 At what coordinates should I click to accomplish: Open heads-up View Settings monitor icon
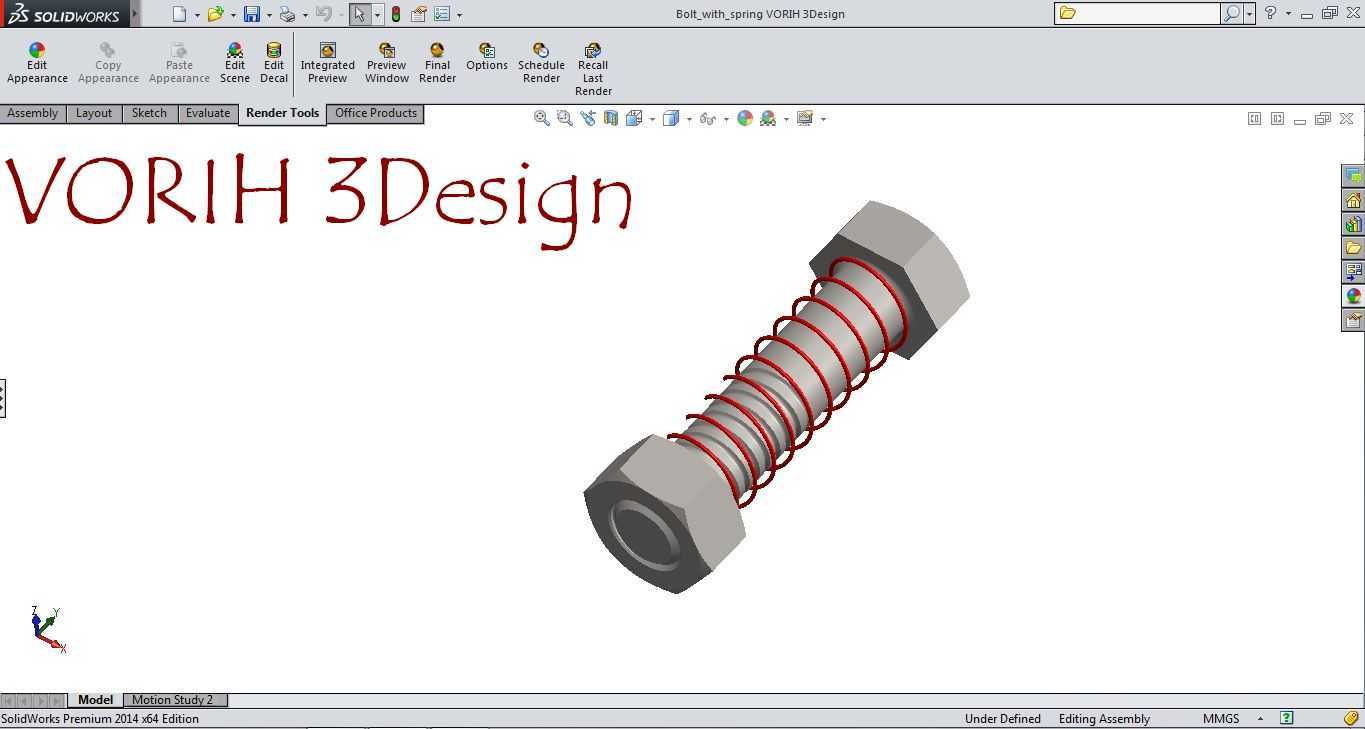[805, 118]
